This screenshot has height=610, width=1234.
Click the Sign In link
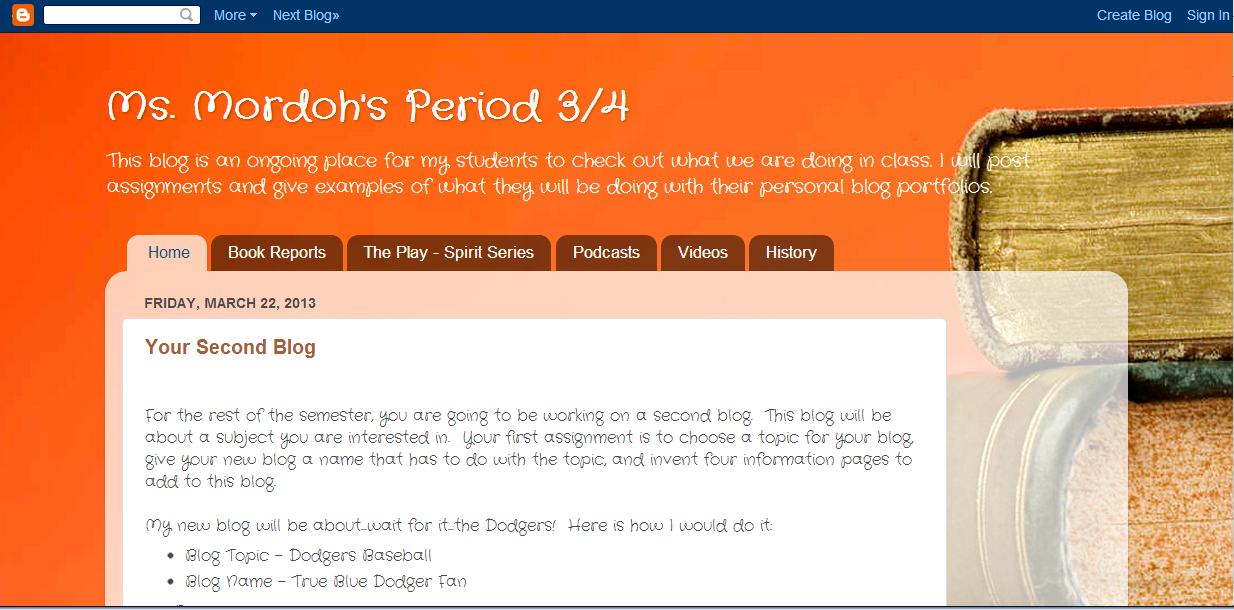[1208, 15]
